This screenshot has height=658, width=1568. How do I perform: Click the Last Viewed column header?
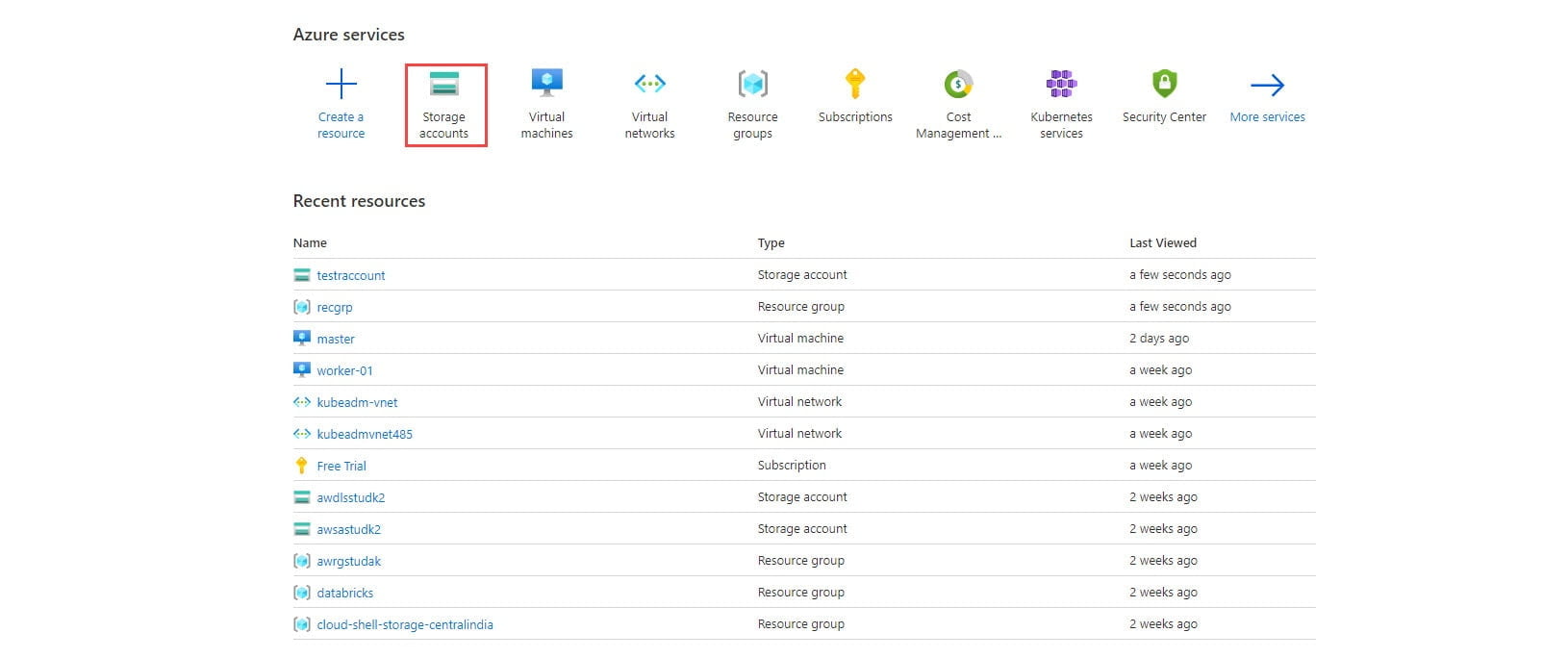pyautogui.click(x=1163, y=243)
